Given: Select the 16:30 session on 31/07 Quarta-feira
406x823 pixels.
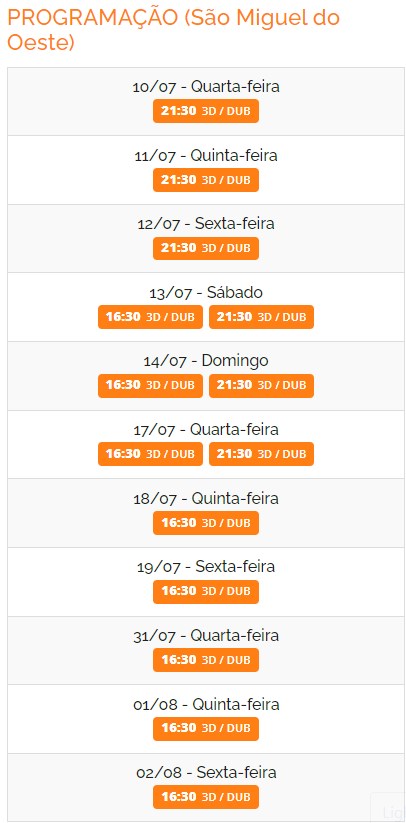Looking at the screenshot, I should pyautogui.click(x=206, y=660).
